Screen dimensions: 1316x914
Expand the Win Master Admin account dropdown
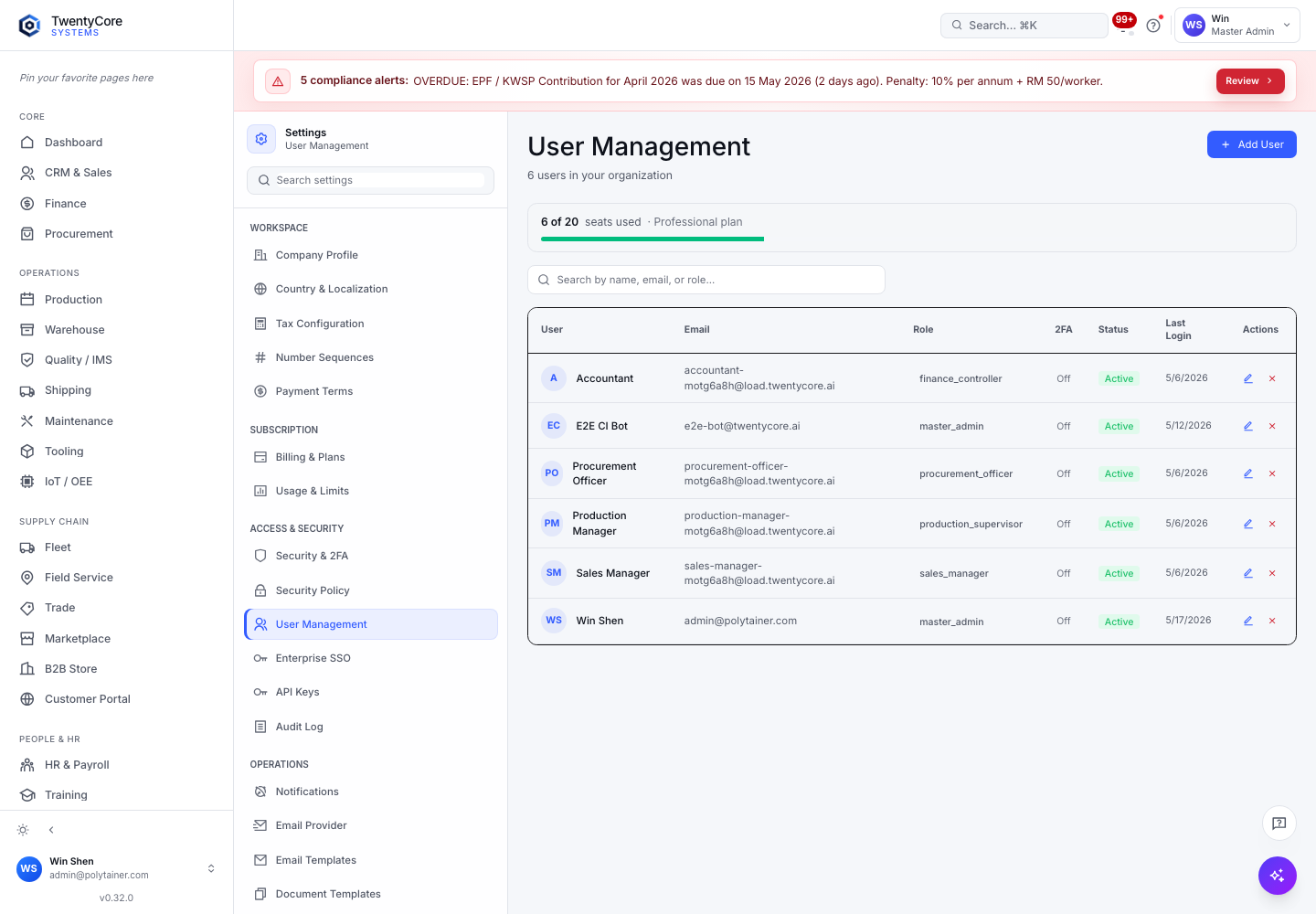1237,26
